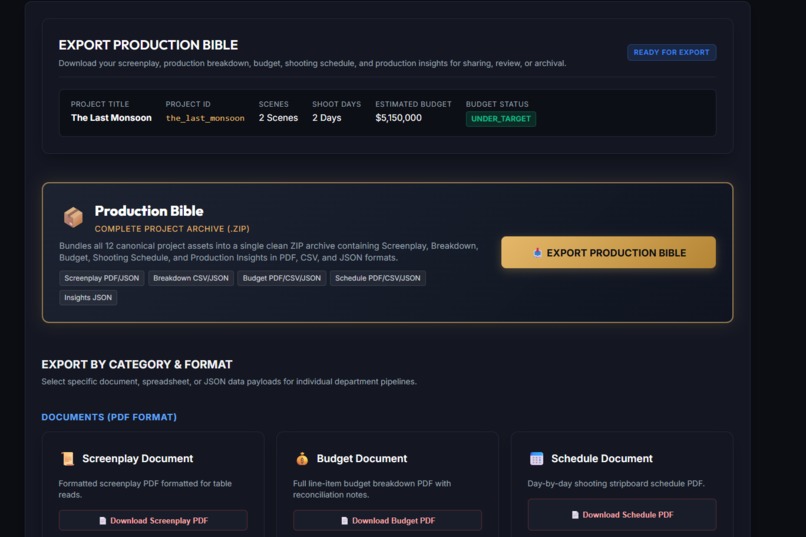Image resolution: width=806 pixels, height=537 pixels.
Task: Click the project title The Last Monsoon
Action: click(x=111, y=118)
